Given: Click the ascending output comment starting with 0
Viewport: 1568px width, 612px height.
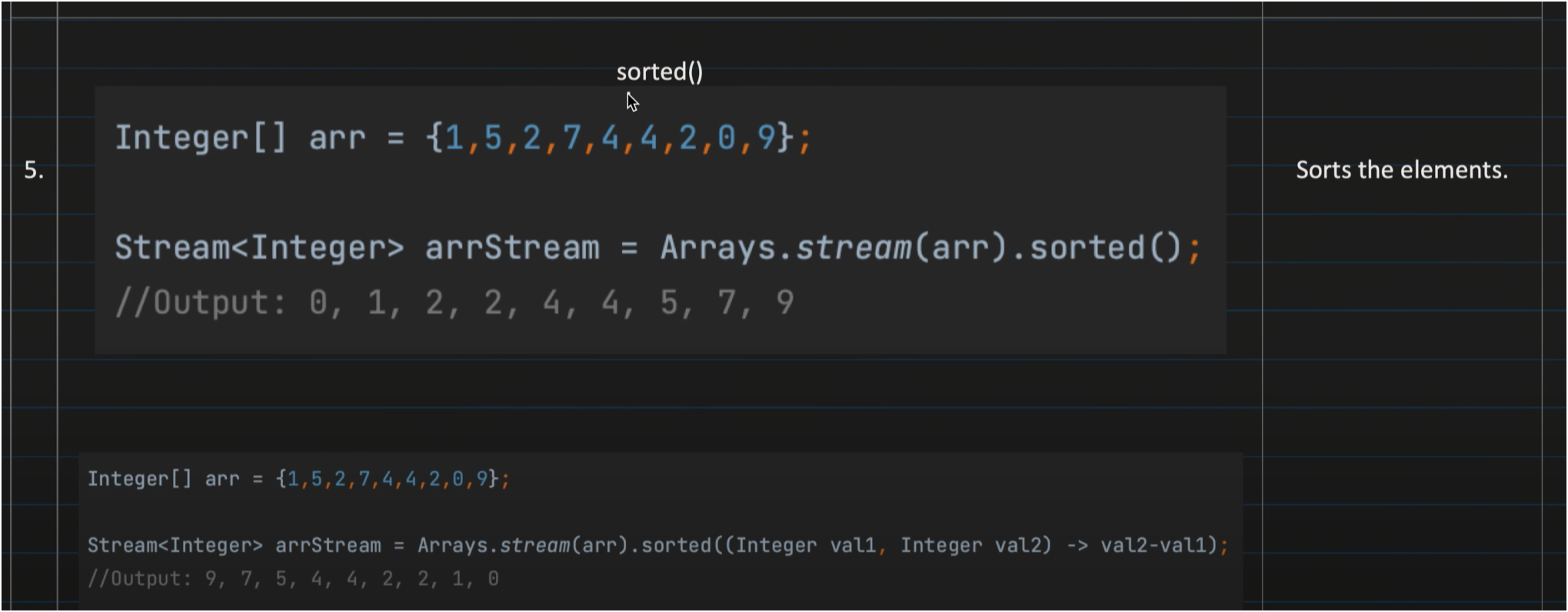Looking at the screenshot, I should click(x=454, y=303).
